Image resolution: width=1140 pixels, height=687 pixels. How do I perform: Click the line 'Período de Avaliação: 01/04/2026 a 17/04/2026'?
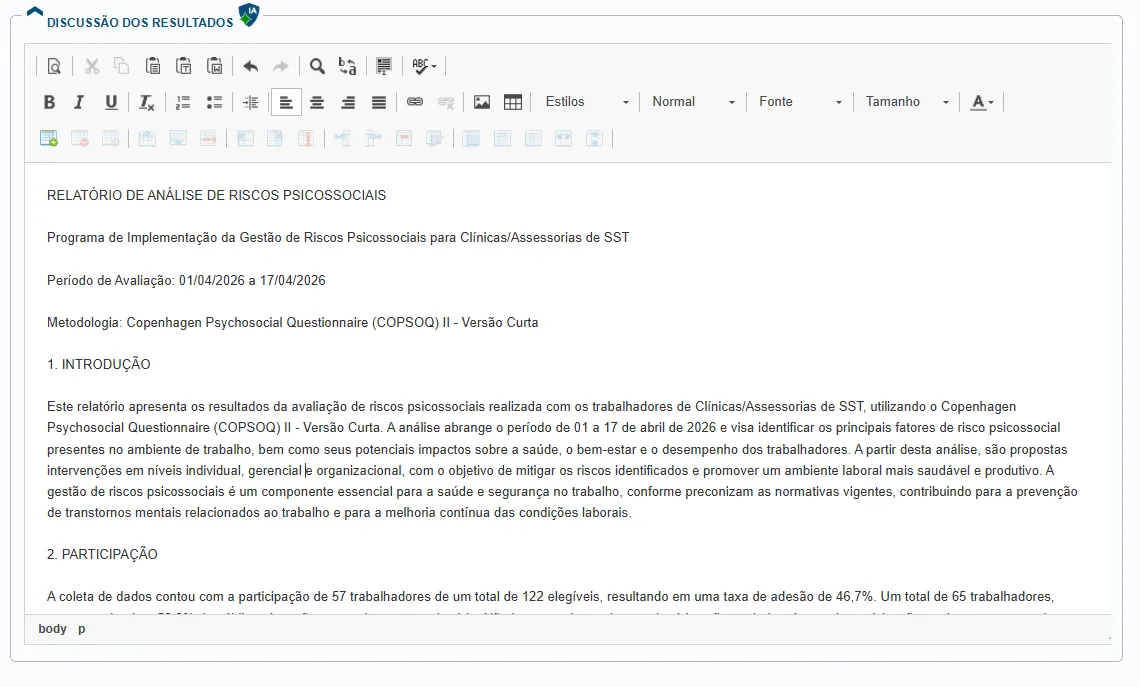point(186,281)
